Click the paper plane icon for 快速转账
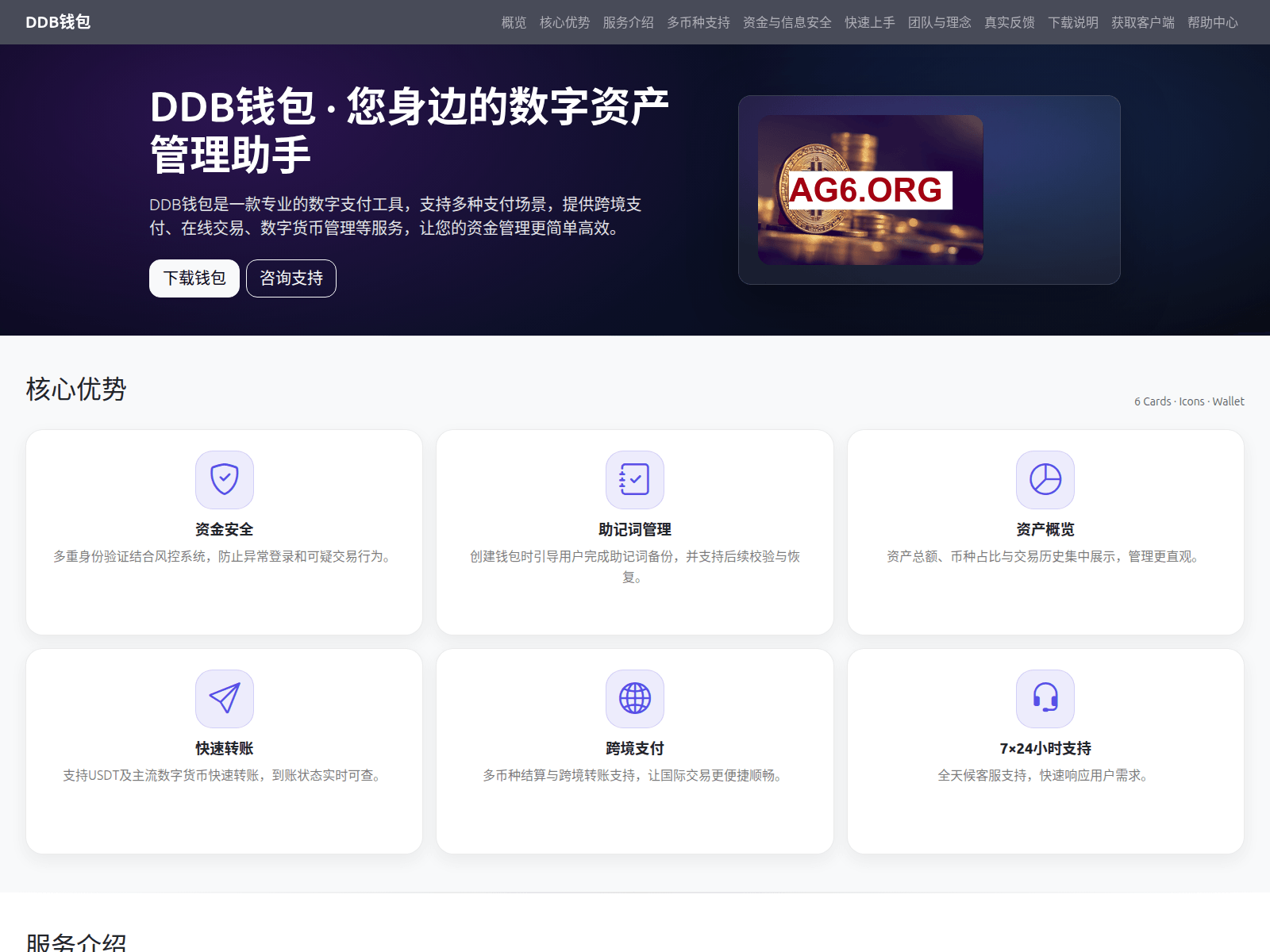 tap(225, 699)
